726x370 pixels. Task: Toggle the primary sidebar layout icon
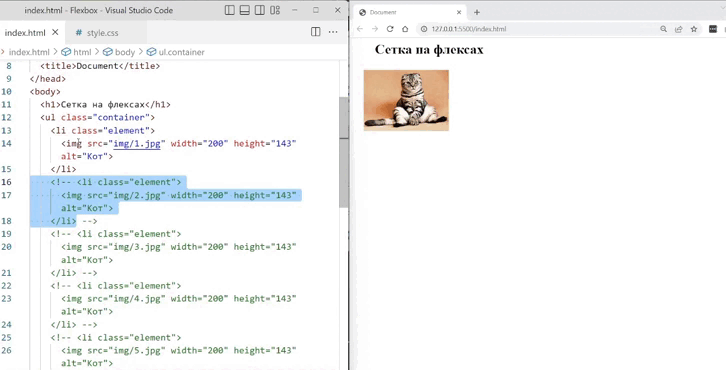230,10
